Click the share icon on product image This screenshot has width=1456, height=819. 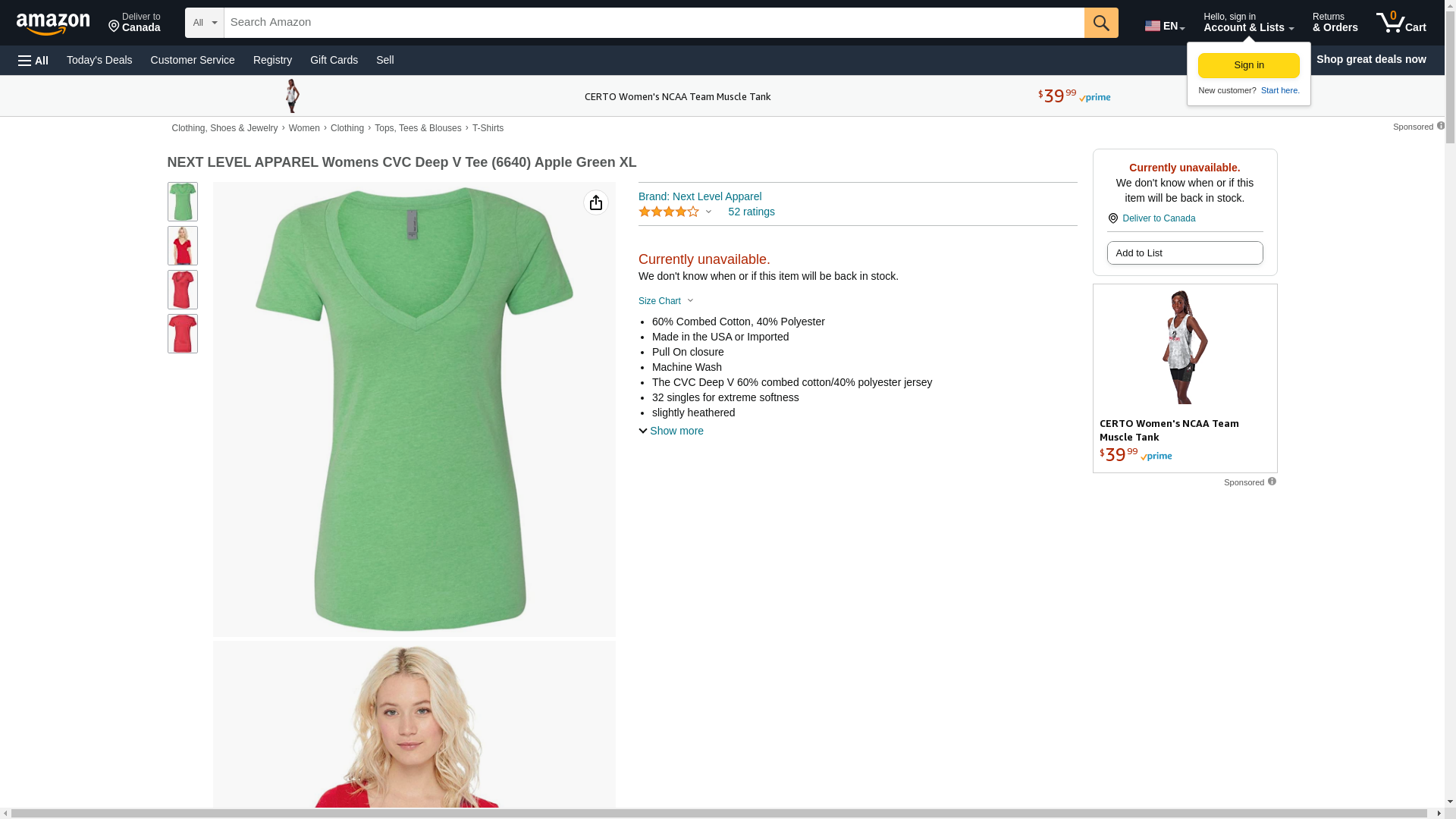[x=595, y=202]
